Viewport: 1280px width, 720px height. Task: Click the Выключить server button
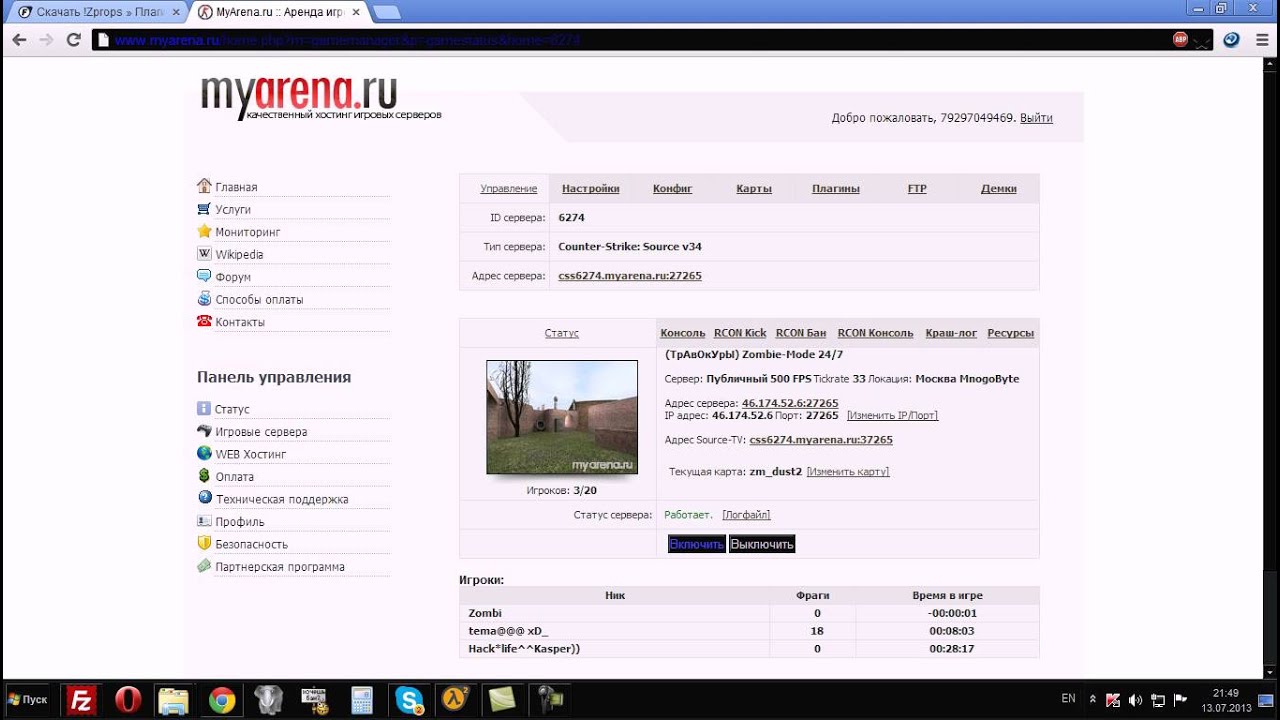(762, 544)
